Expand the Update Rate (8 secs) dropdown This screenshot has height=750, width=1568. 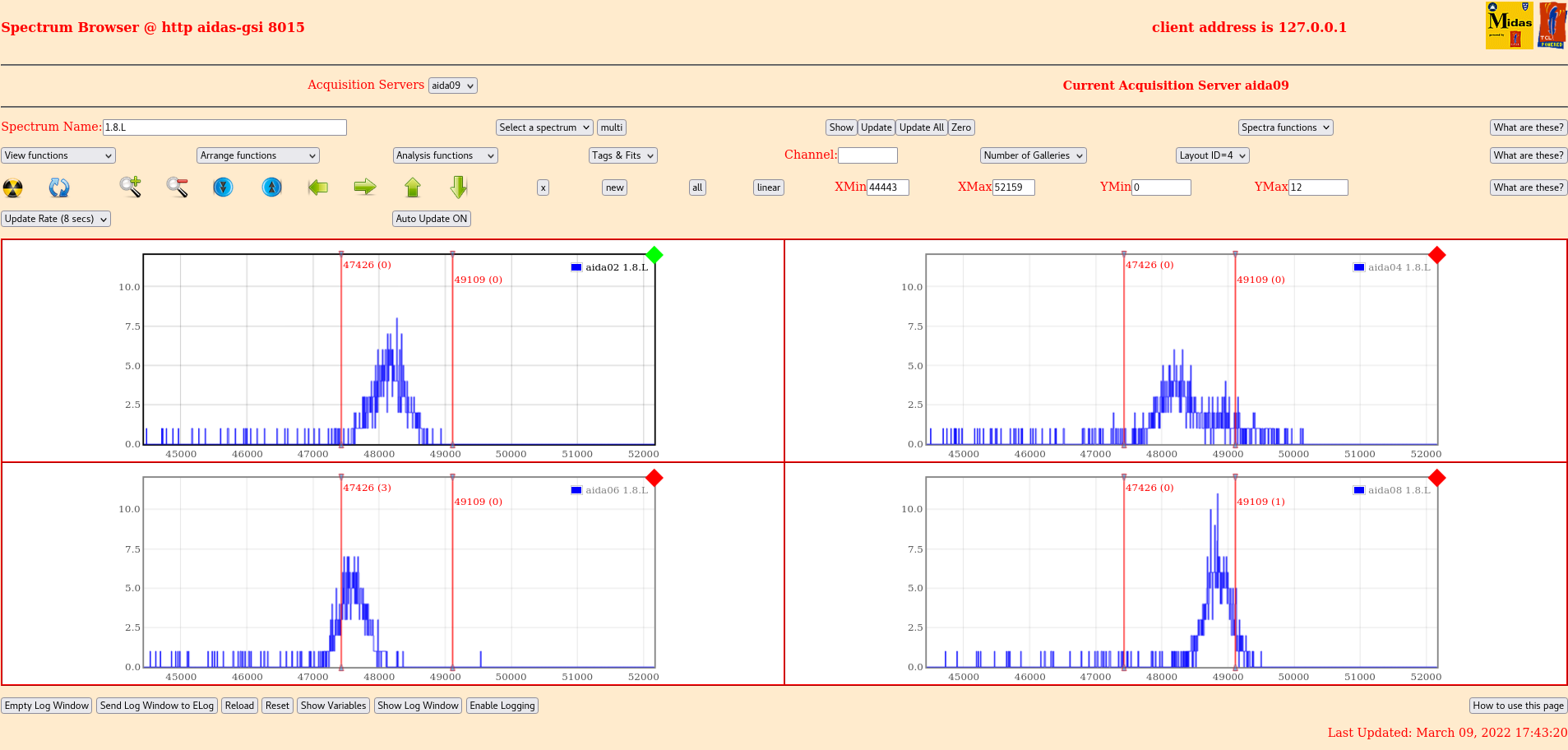pos(56,219)
